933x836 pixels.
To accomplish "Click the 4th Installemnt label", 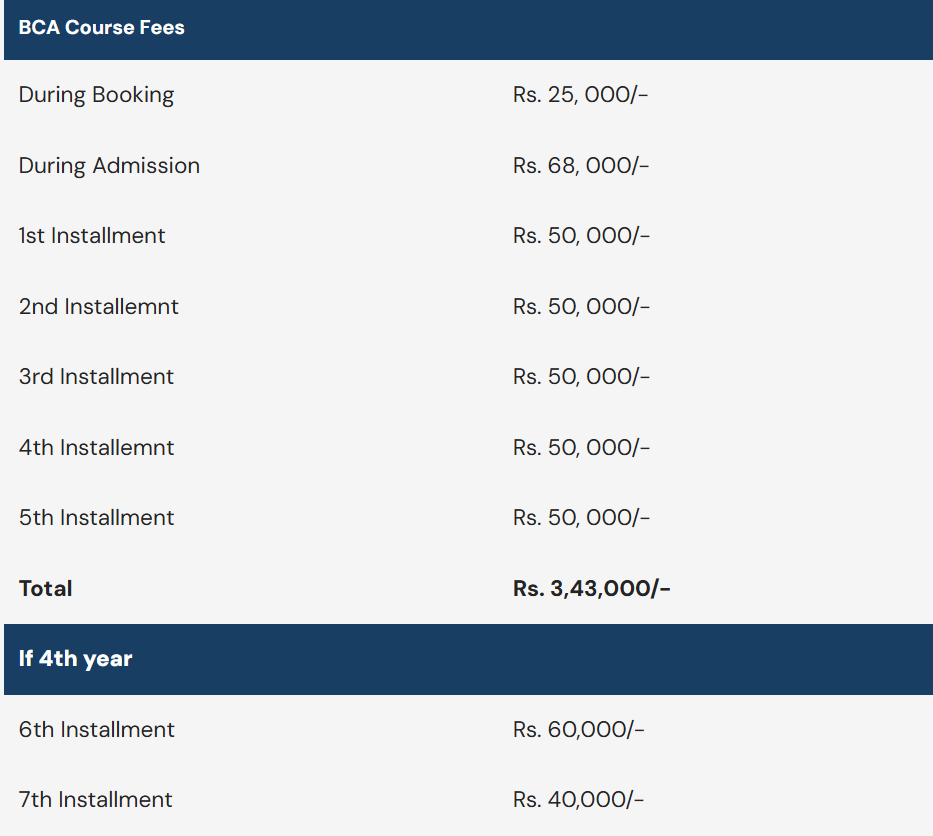I will (96, 448).
